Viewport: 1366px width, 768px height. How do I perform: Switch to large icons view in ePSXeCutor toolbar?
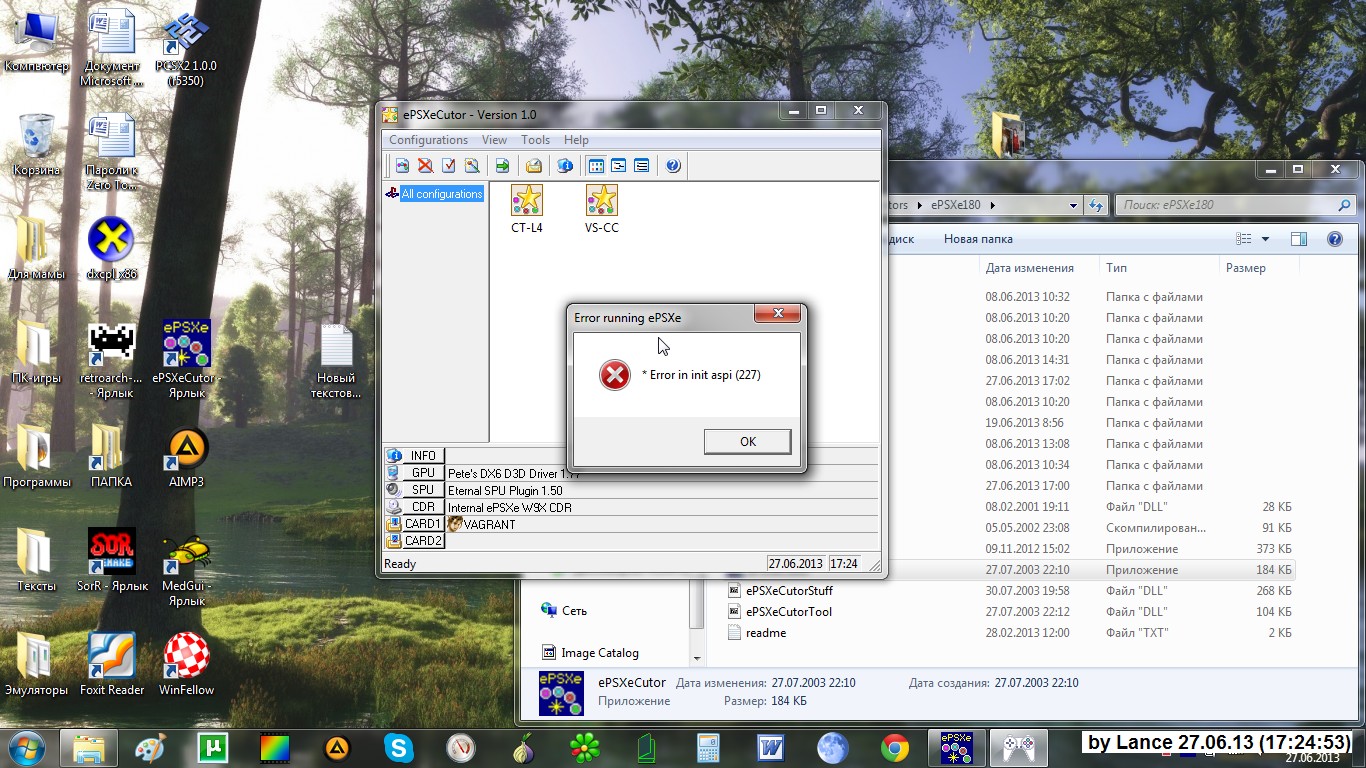pos(597,166)
